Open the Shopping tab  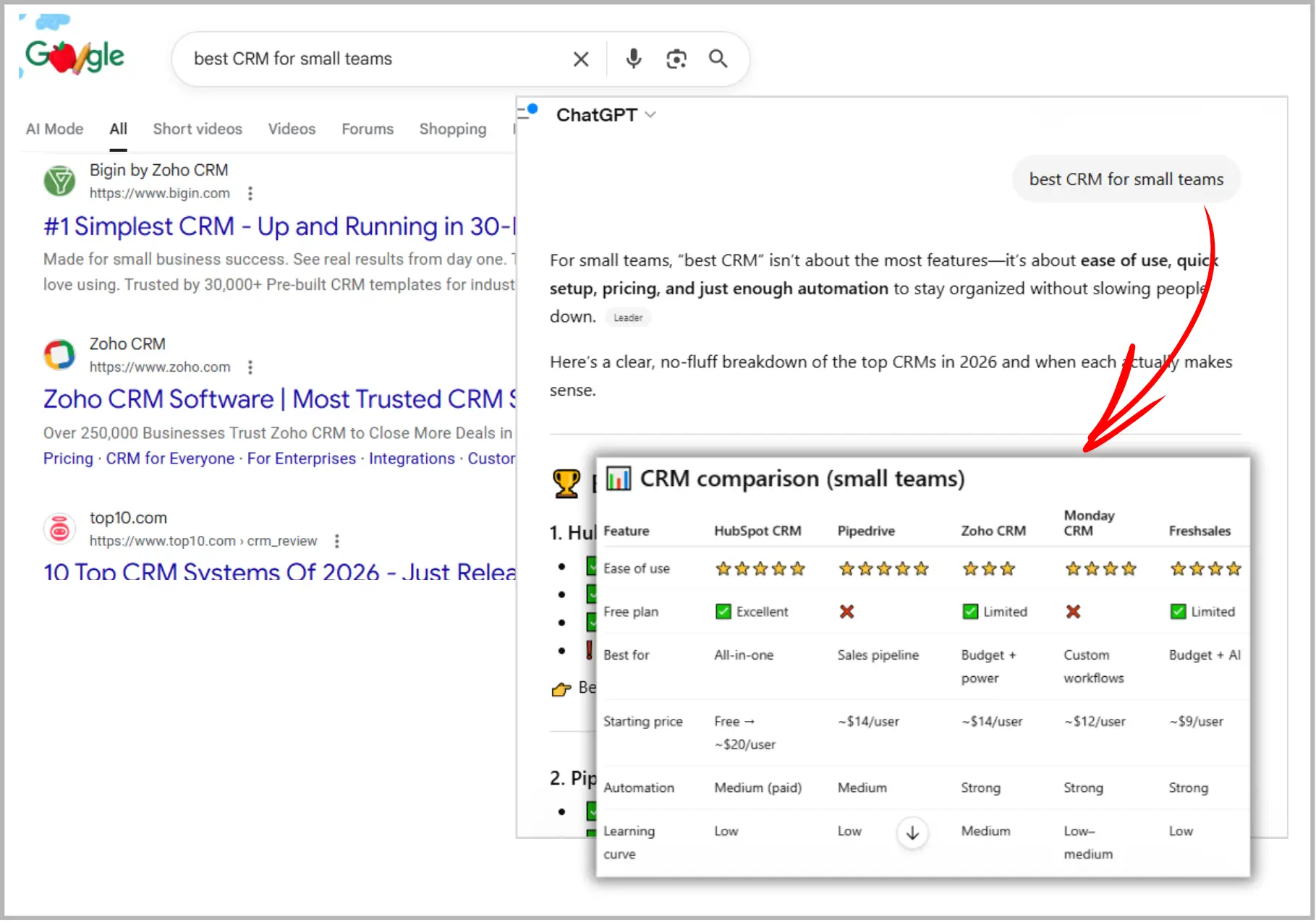tap(453, 129)
